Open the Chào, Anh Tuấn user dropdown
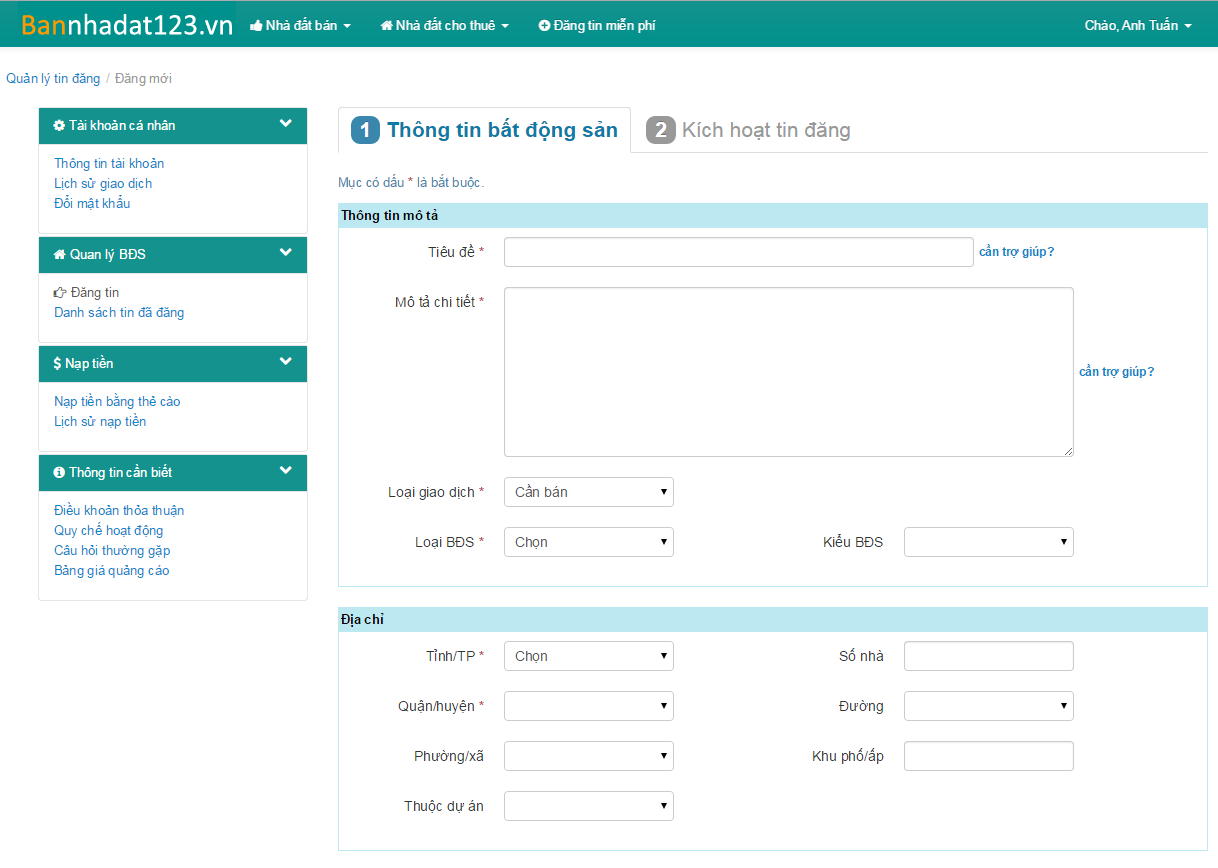Viewport: 1218px width, 868px height. click(x=1137, y=26)
